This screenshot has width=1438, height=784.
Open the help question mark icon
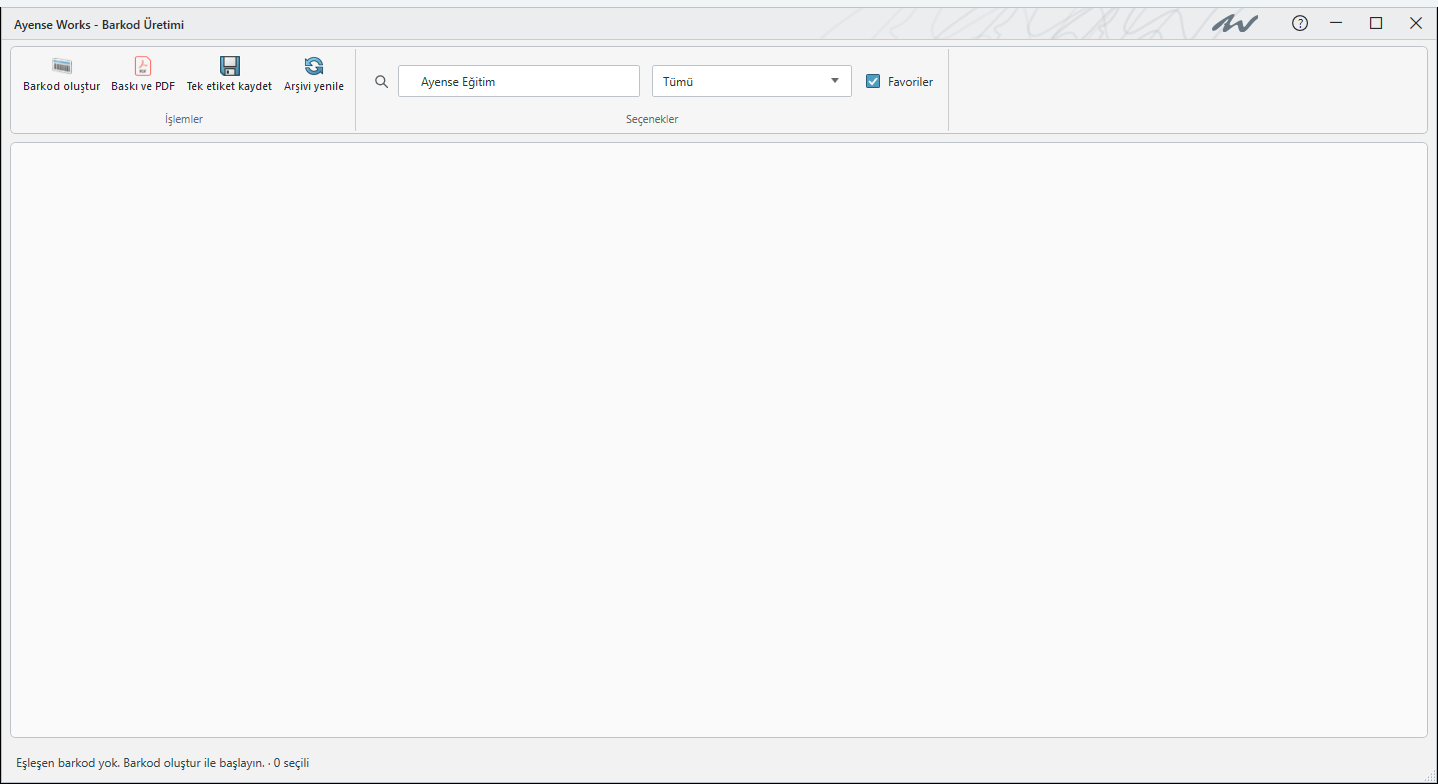coord(1300,23)
